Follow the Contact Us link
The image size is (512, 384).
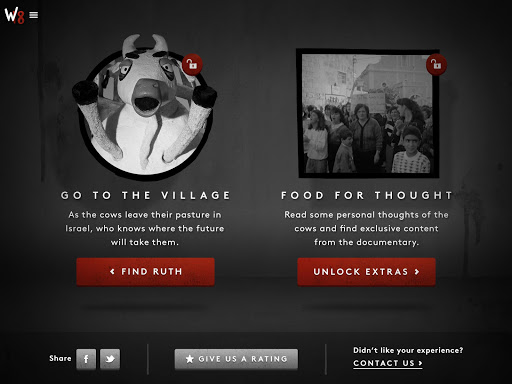(388, 363)
